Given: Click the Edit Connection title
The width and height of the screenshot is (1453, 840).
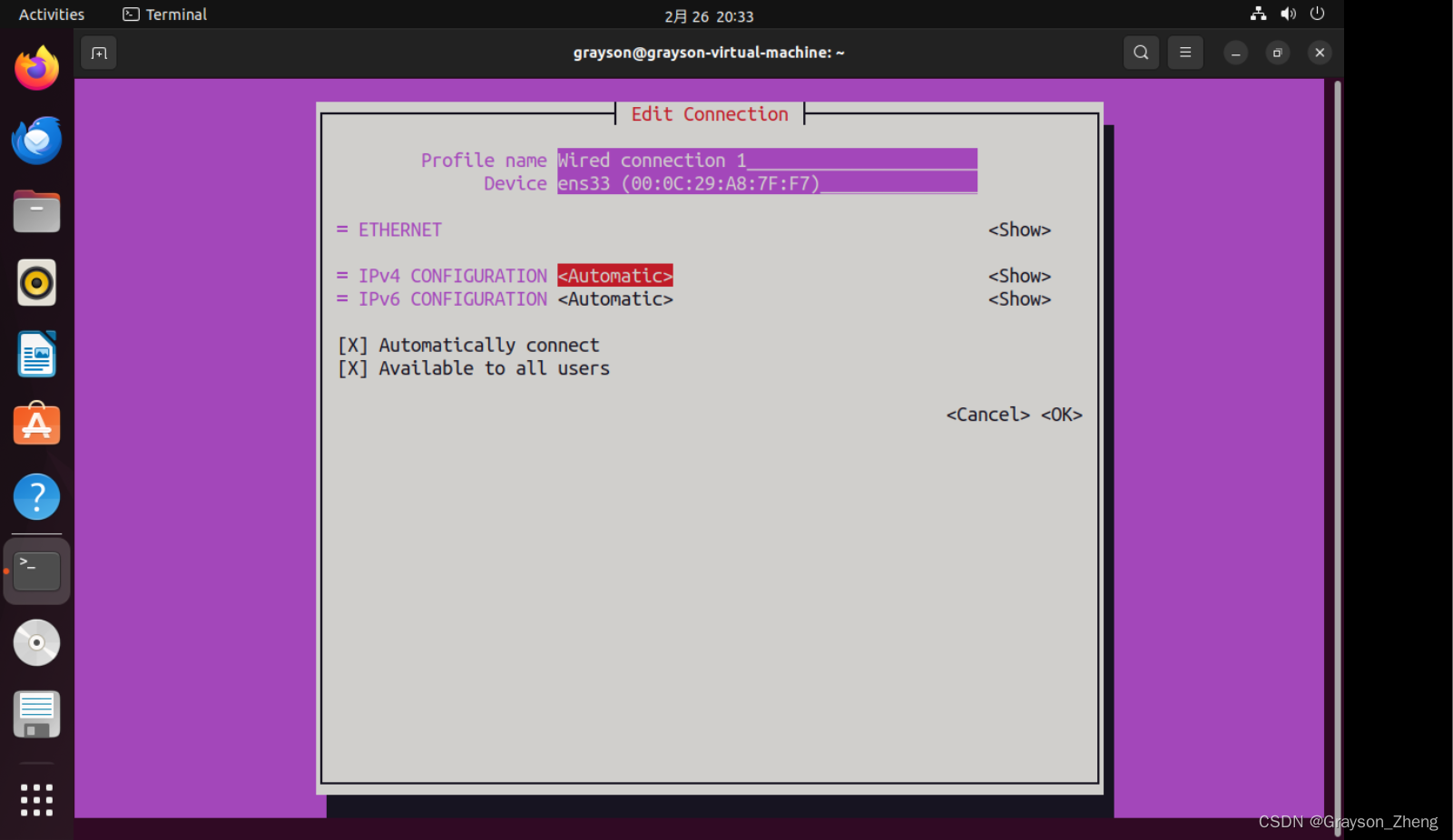Looking at the screenshot, I should point(710,114).
